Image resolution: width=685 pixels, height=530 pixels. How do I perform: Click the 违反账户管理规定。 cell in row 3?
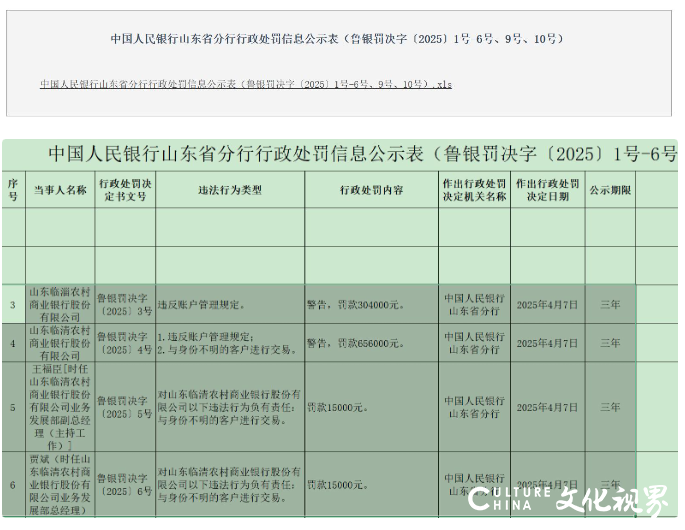[x=230, y=305]
